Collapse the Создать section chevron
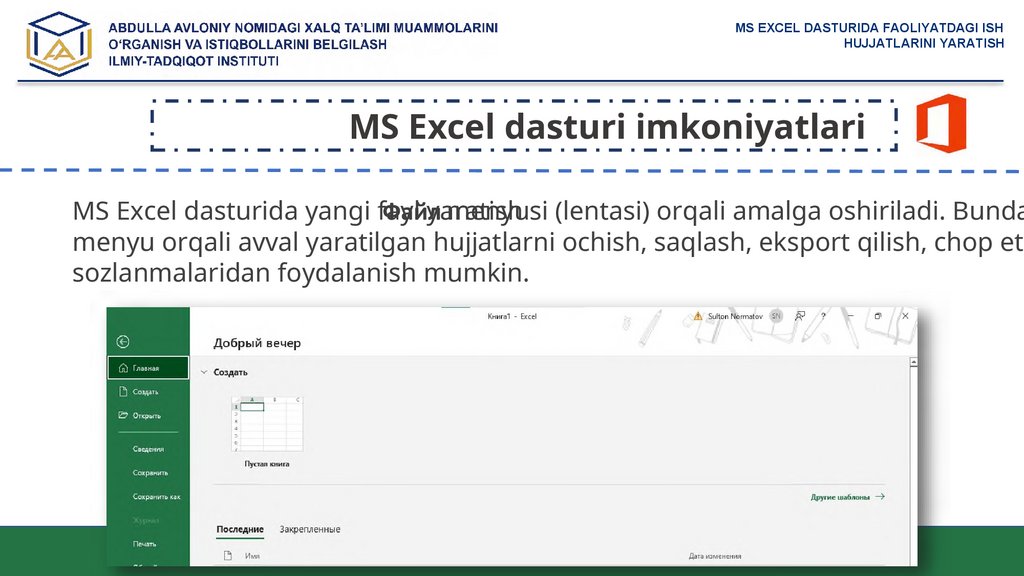This screenshot has height=576, width=1024. click(204, 372)
